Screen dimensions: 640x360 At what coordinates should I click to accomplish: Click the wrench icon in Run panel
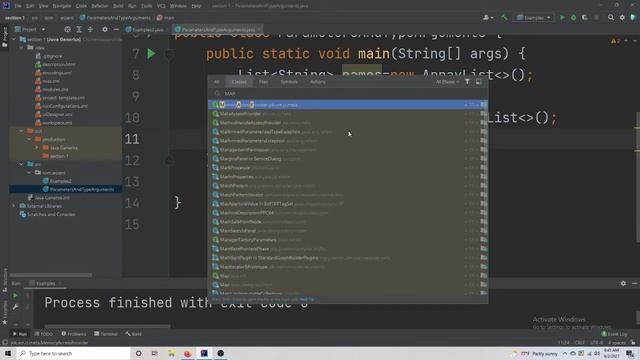tap(15, 307)
